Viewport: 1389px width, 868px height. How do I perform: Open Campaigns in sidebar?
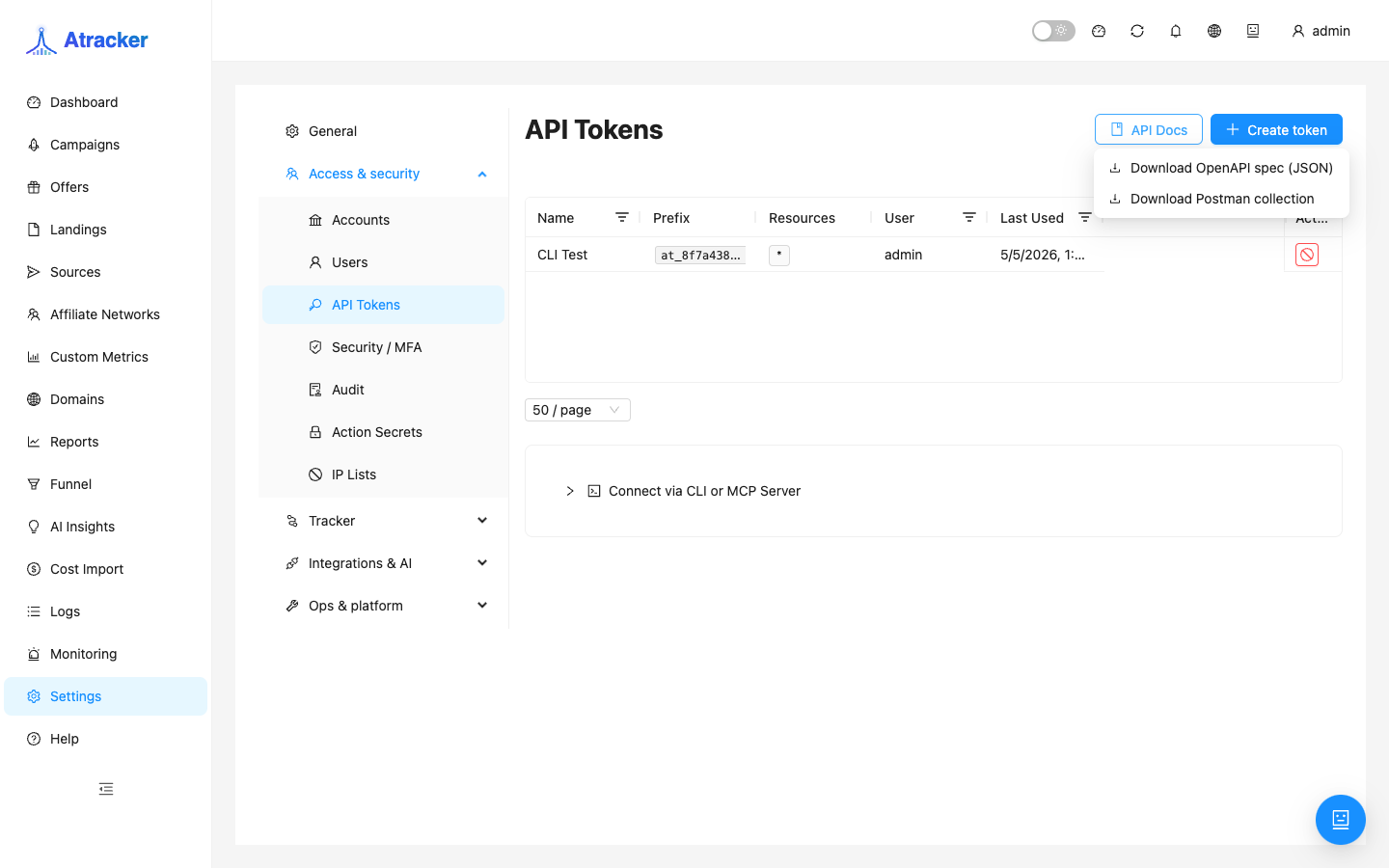[106, 145]
